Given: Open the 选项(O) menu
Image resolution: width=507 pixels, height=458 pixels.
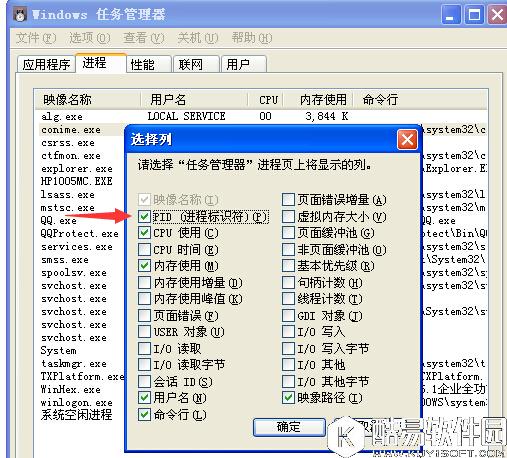Looking at the screenshot, I should 90,38.
